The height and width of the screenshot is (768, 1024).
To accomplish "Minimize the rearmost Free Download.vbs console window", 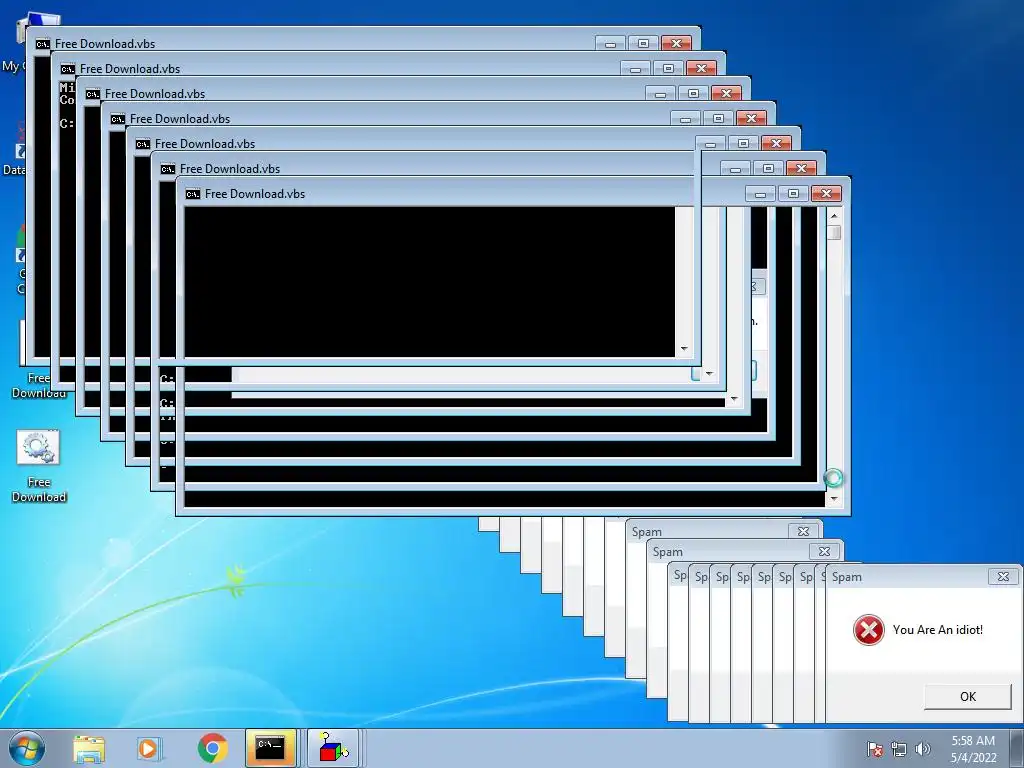I will (x=610, y=44).
